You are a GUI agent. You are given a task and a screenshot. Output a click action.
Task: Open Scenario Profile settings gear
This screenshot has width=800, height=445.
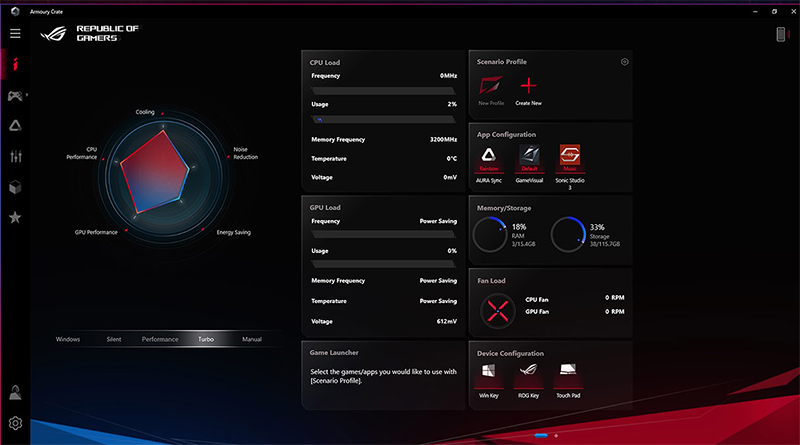(624, 62)
